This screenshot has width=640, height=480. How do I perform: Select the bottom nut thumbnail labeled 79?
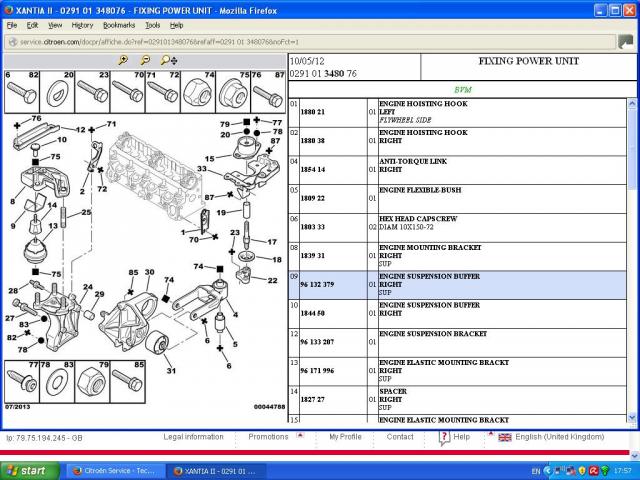click(92, 382)
